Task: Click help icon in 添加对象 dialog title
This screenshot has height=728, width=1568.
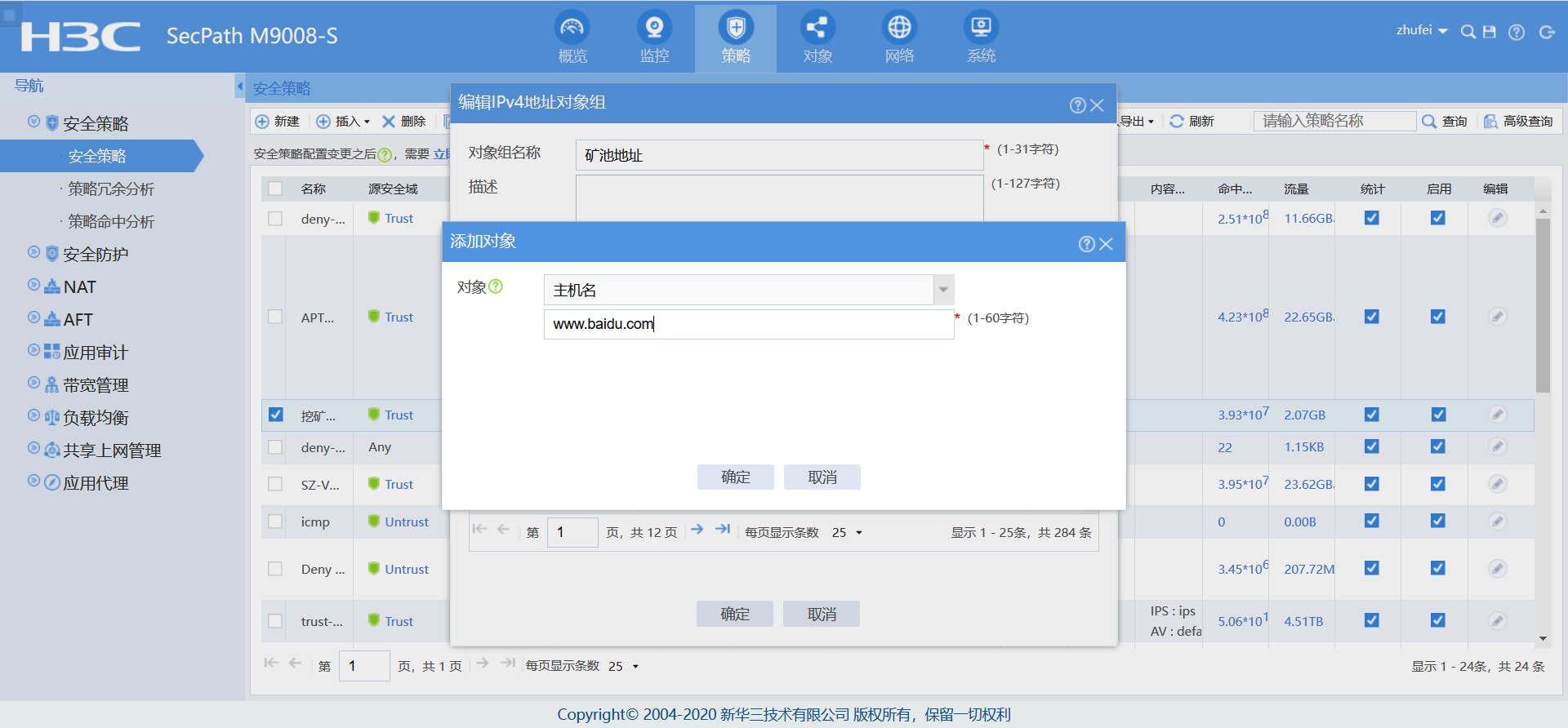Action: tap(1086, 244)
